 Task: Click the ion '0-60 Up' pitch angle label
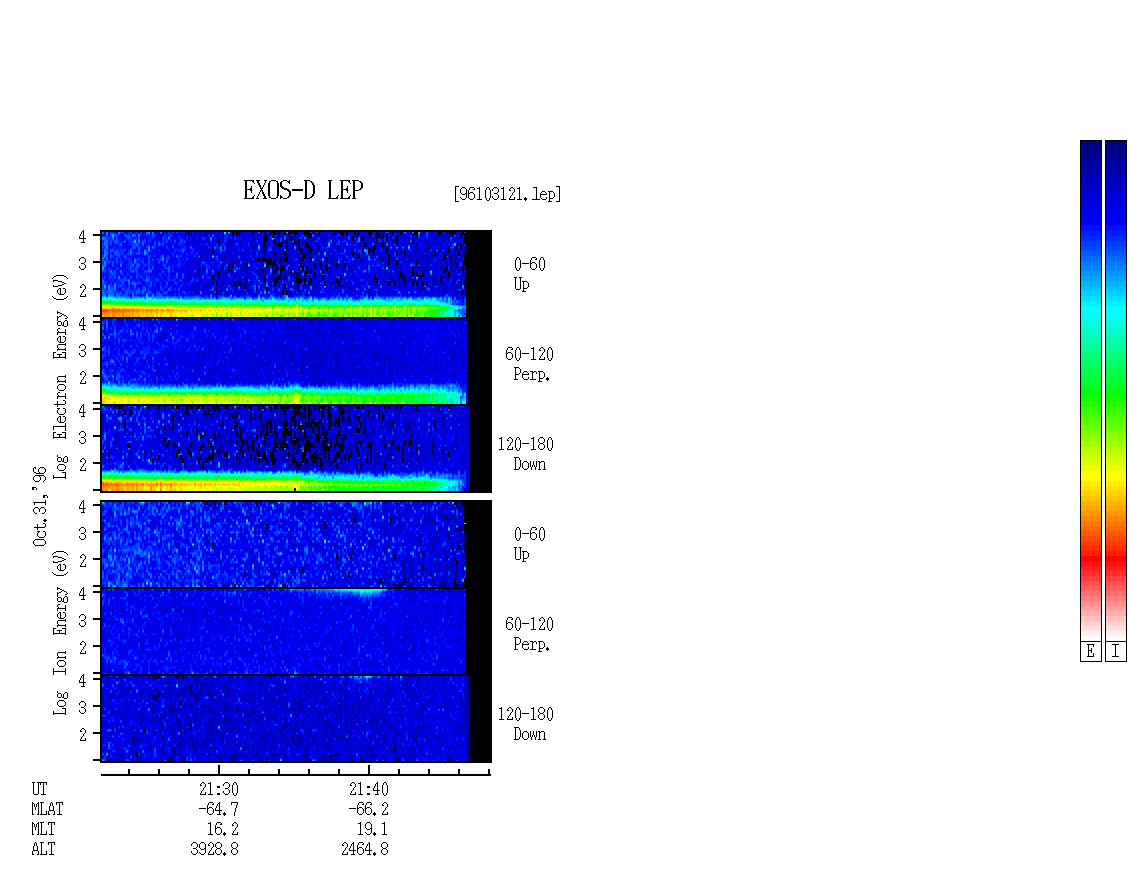click(x=529, y=544)
